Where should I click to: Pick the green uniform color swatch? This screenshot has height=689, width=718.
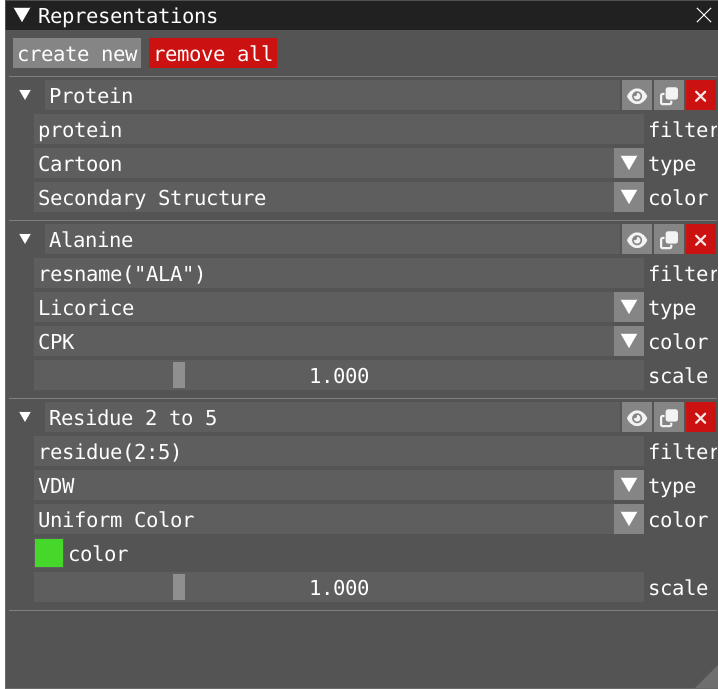[x=49, y=553]
